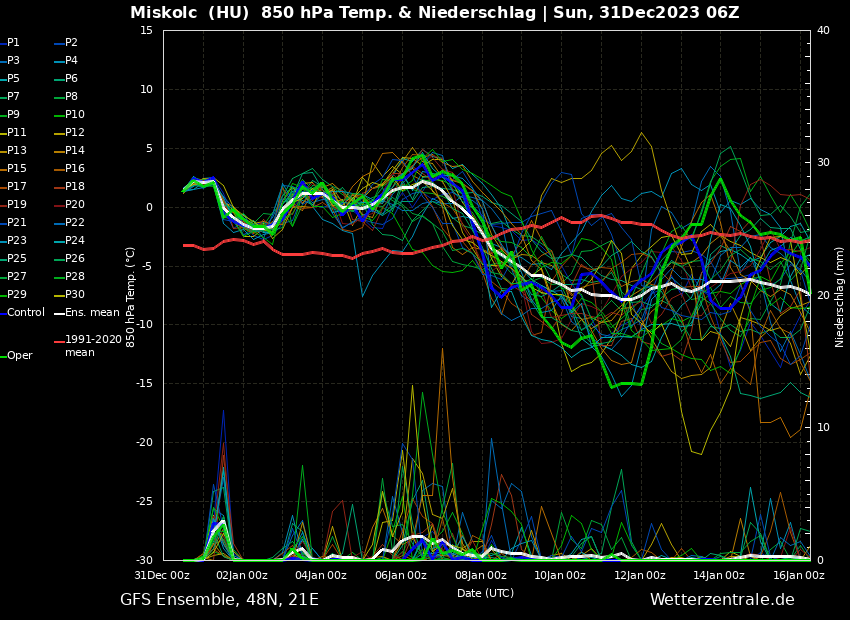
Task: Select the P10 legend entry
Action: (75, 115)
